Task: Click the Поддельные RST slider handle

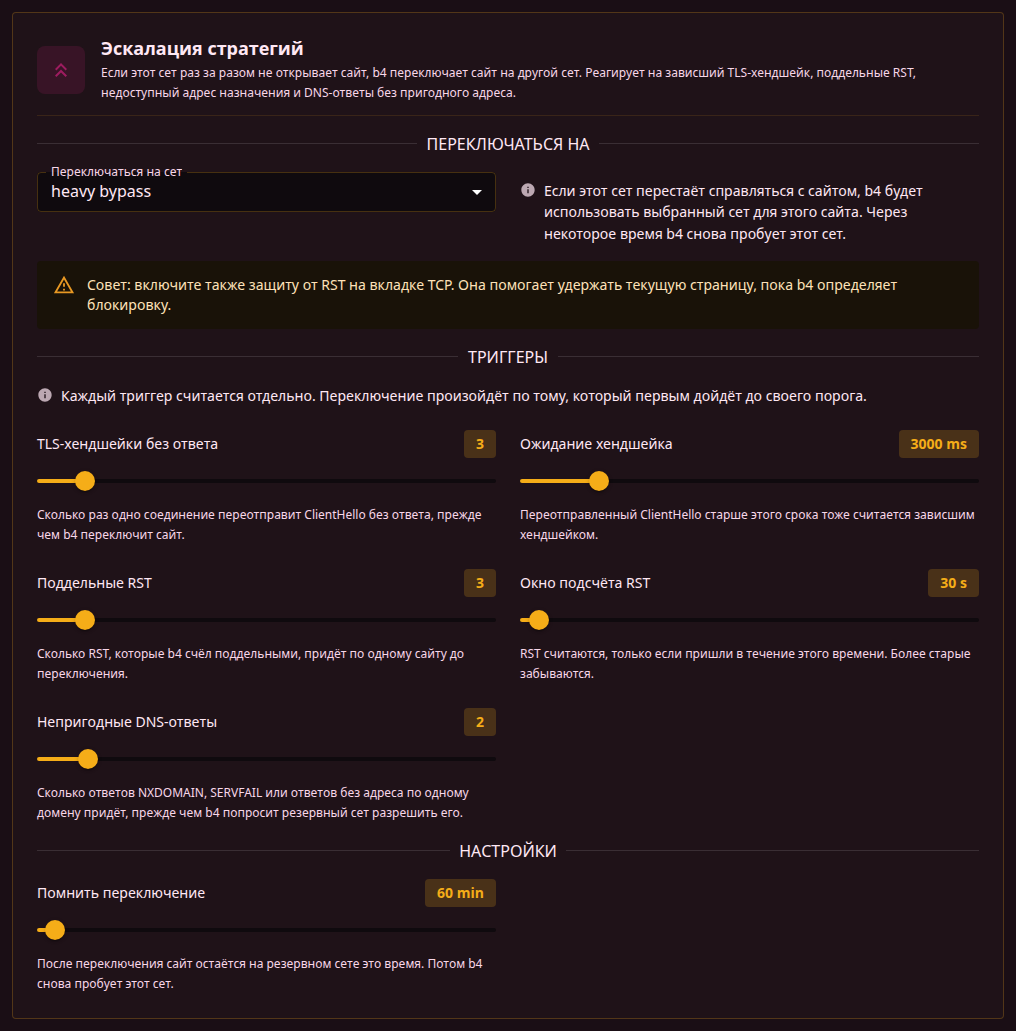Action: 85,620
